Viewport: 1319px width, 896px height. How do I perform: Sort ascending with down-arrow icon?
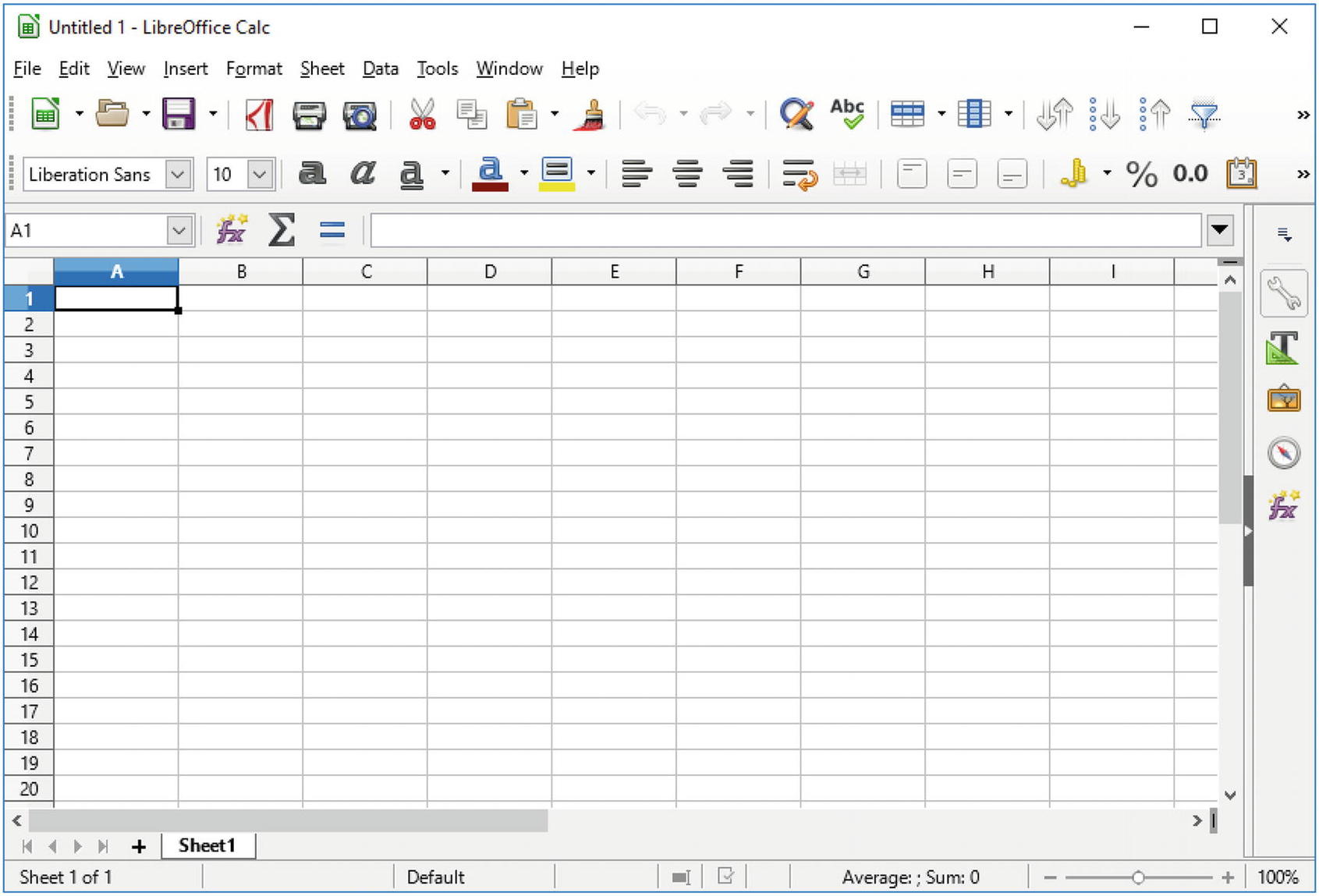[1104, 114]
